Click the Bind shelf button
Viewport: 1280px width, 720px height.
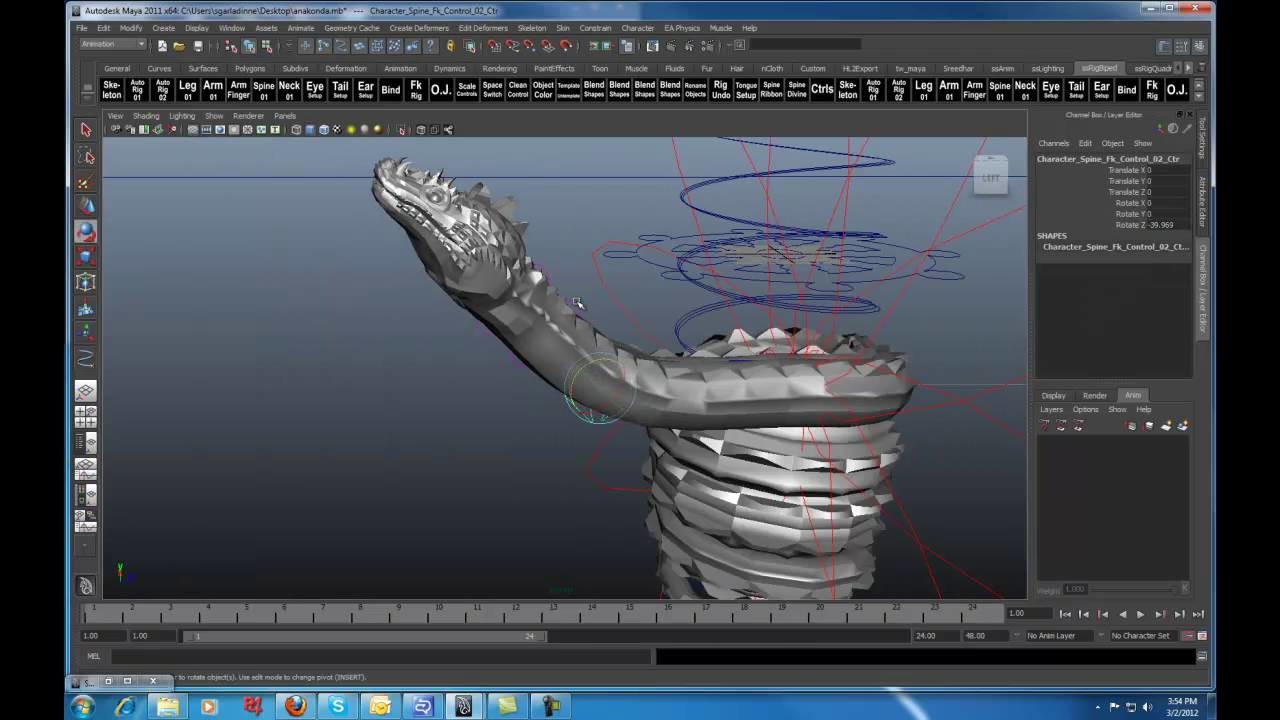coord(390,90)
